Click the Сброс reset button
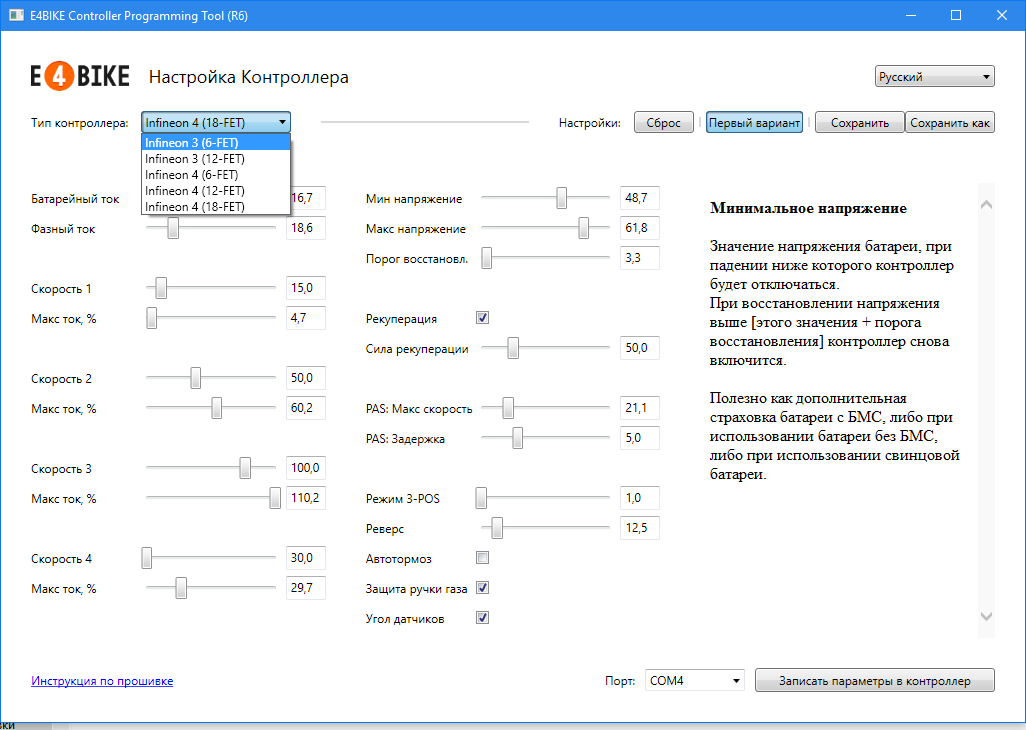This screenshot has width=1026, height=730. pos(663,122)
